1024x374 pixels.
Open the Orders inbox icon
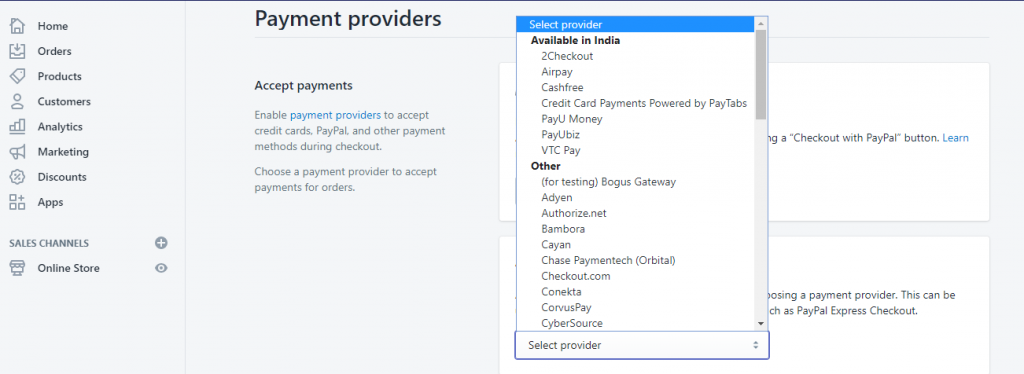[18, 51]
